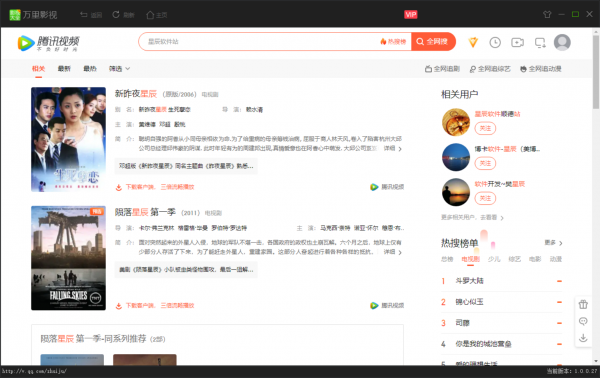Open second user's night-sky avatar
The image size is (600, 378).
[456, 157]
